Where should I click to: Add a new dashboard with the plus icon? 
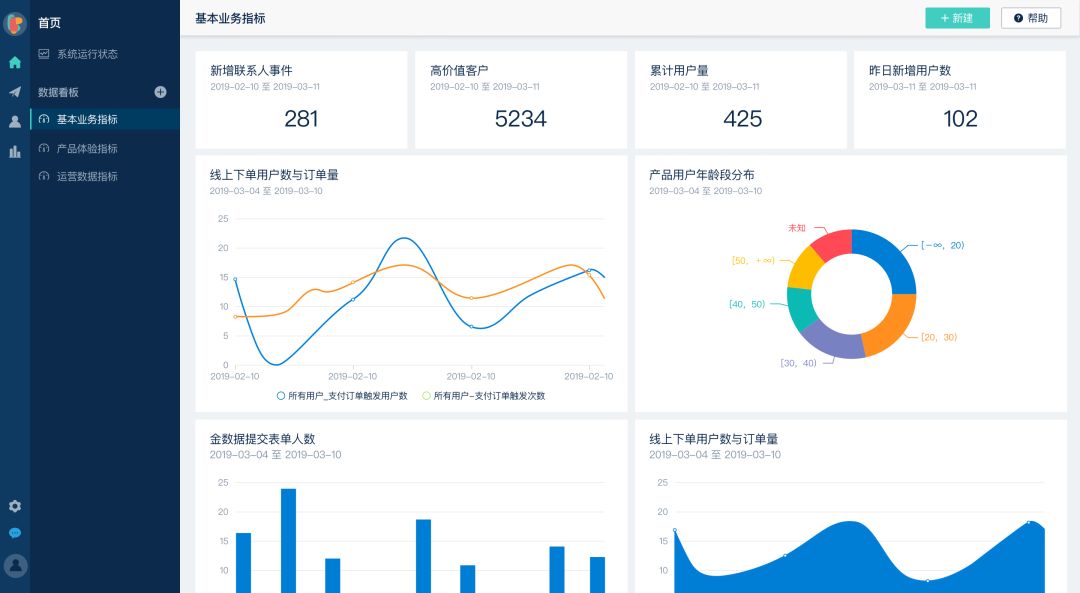click(x=160, y=91)
